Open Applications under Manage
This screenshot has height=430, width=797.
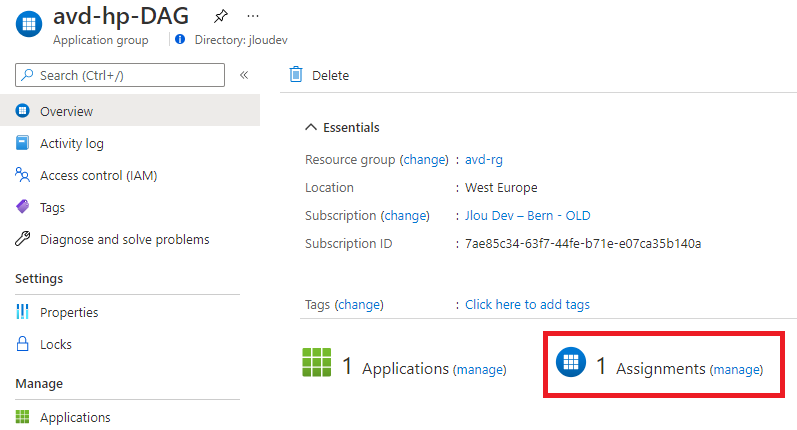tap(75, 417)
